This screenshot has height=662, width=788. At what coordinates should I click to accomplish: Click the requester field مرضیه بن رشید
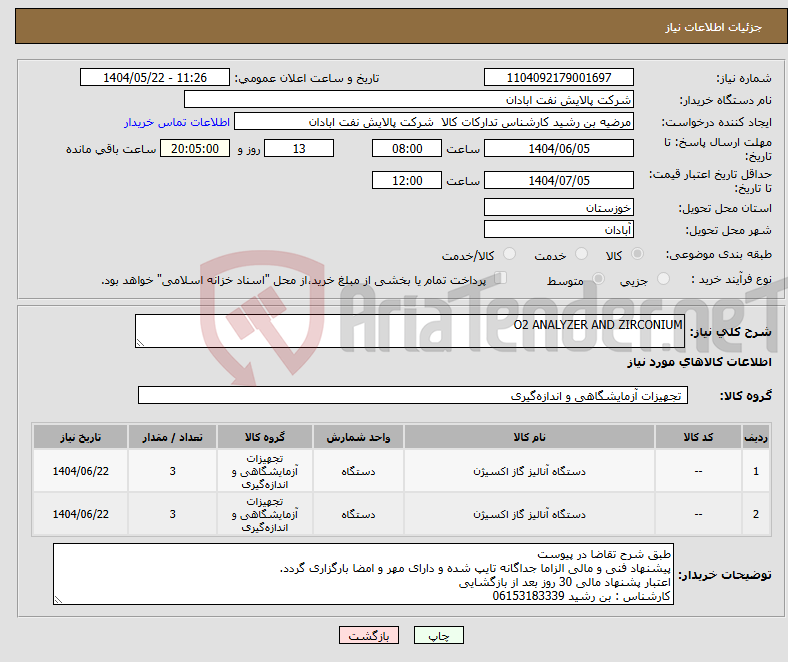(434, 122)
